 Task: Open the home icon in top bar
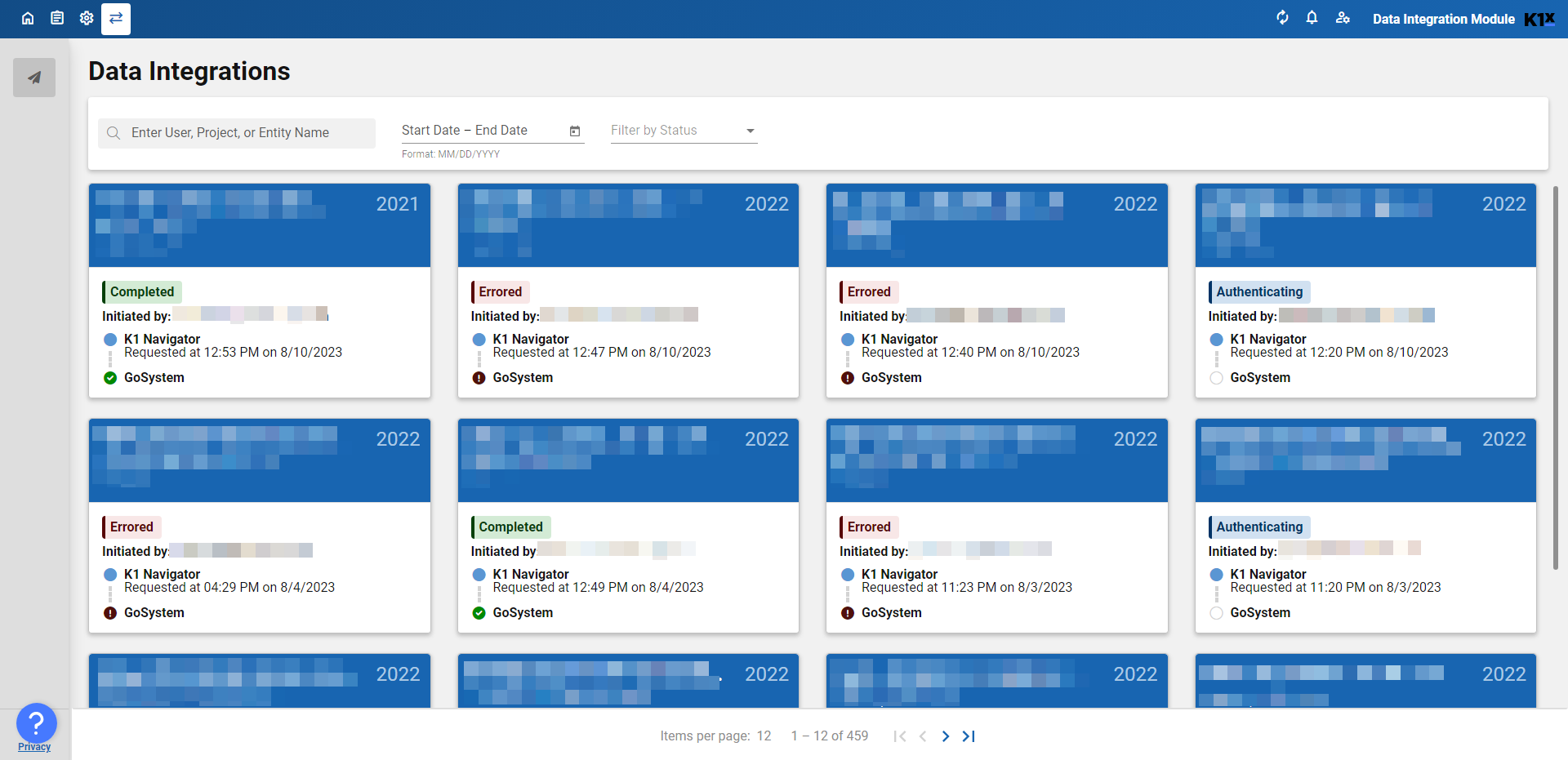pyautogui.click(x=28, y=18)
